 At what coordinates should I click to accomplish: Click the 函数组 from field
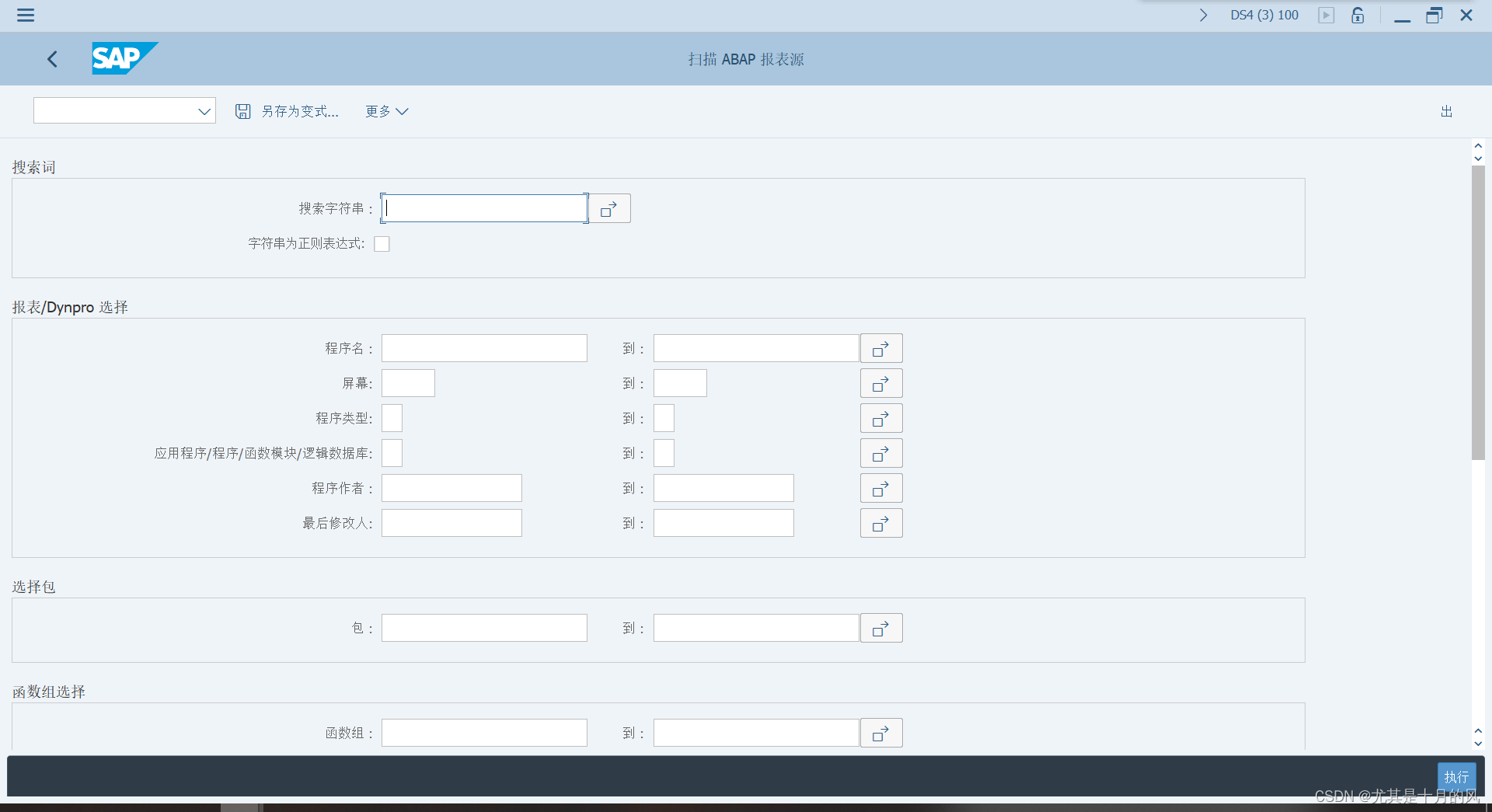484,733
